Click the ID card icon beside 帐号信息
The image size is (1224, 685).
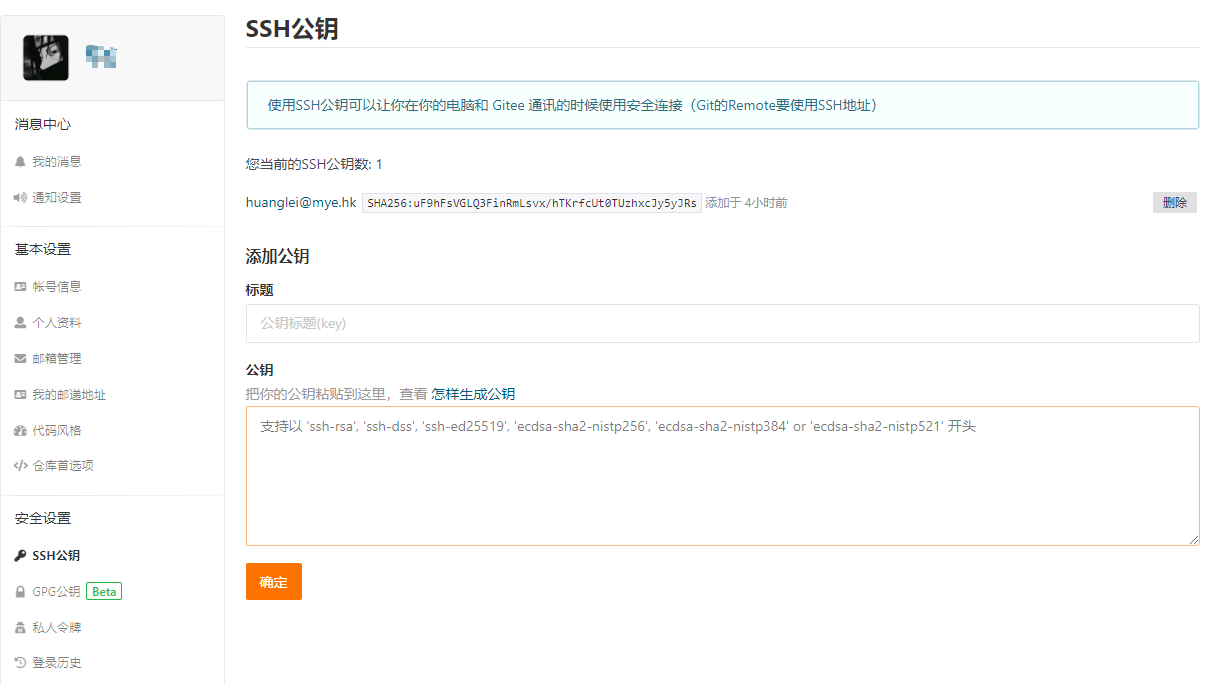tap(20, 286)
